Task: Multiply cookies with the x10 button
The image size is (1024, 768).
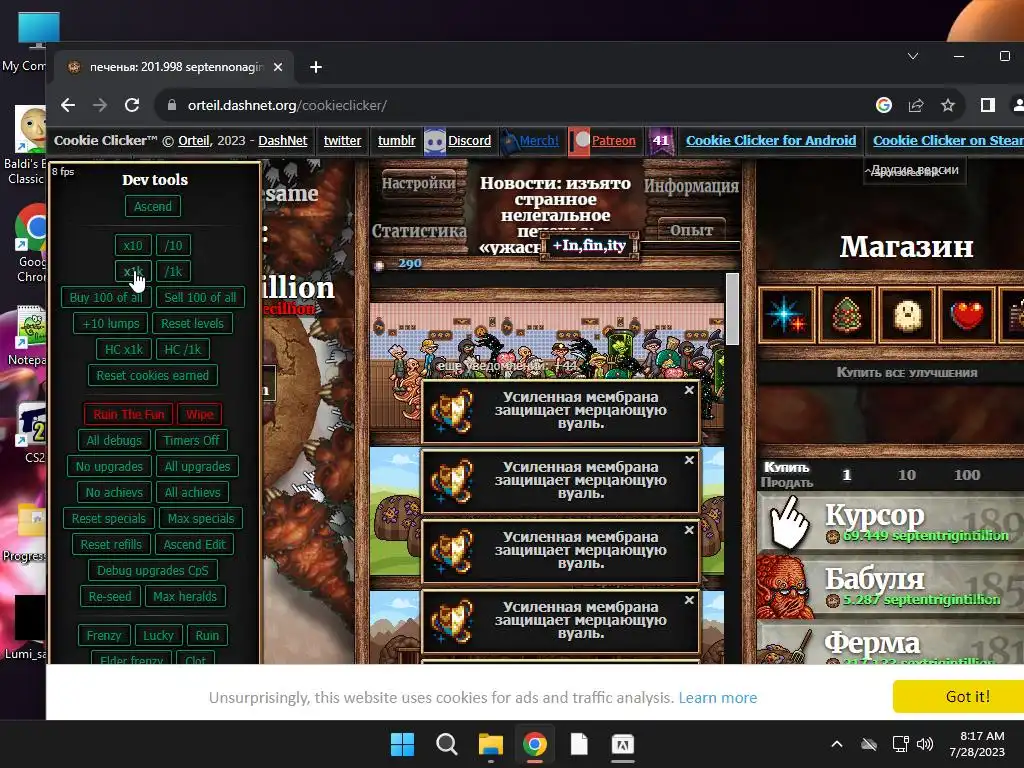Action: pos(133,246)
